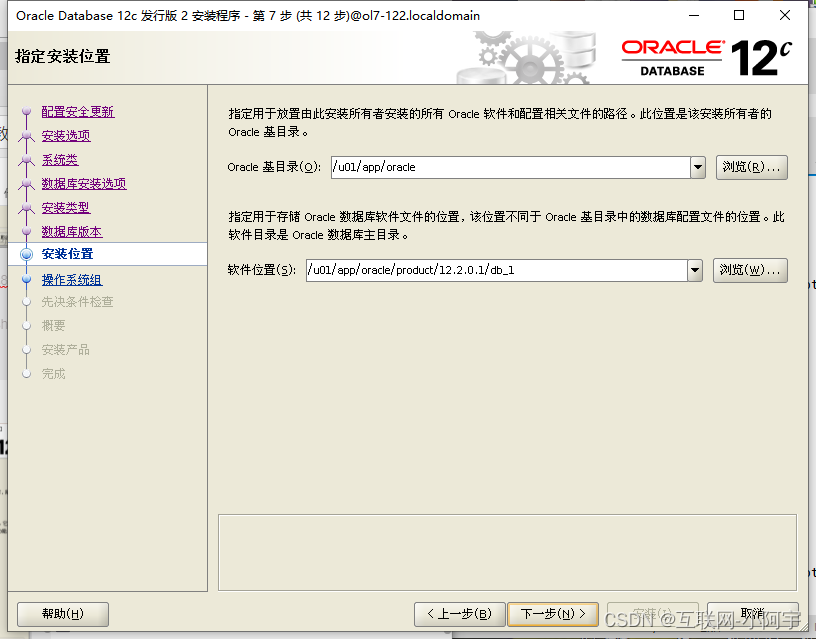Expand the 软件位置 dropdown arrow
The width and height of the screenshot is (816, 639).
[x=695, y=270]
